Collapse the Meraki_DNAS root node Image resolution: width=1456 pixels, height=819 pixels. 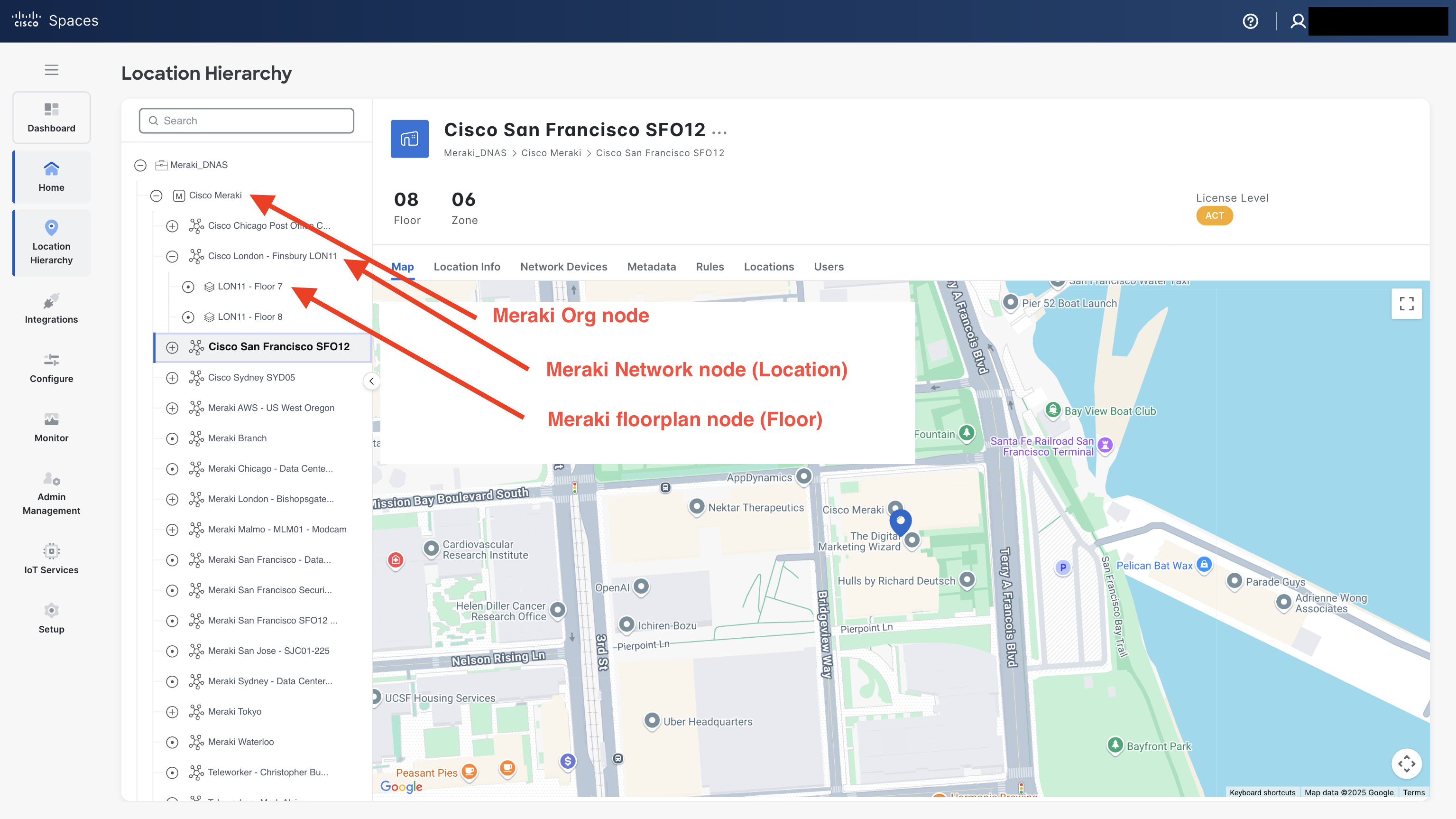point(140,165)
